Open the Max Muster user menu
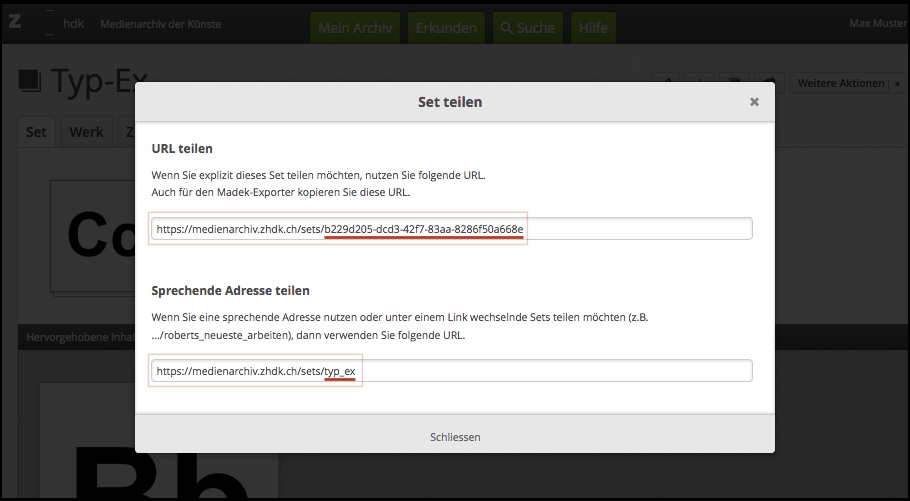910x501 pixels. pyautogui.click(x=876, y=24)
